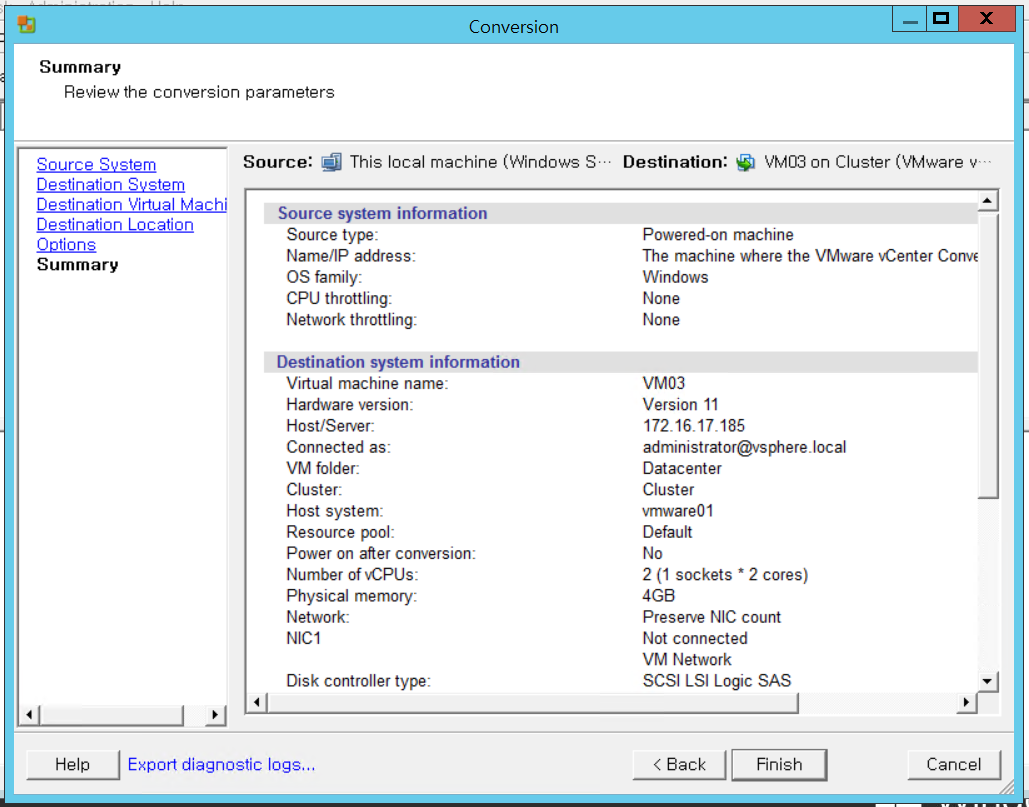The width and height of the screenshot is (1029, 807).
Task: Select the 'CPU throttling:' label
Action: pos(339,299)
